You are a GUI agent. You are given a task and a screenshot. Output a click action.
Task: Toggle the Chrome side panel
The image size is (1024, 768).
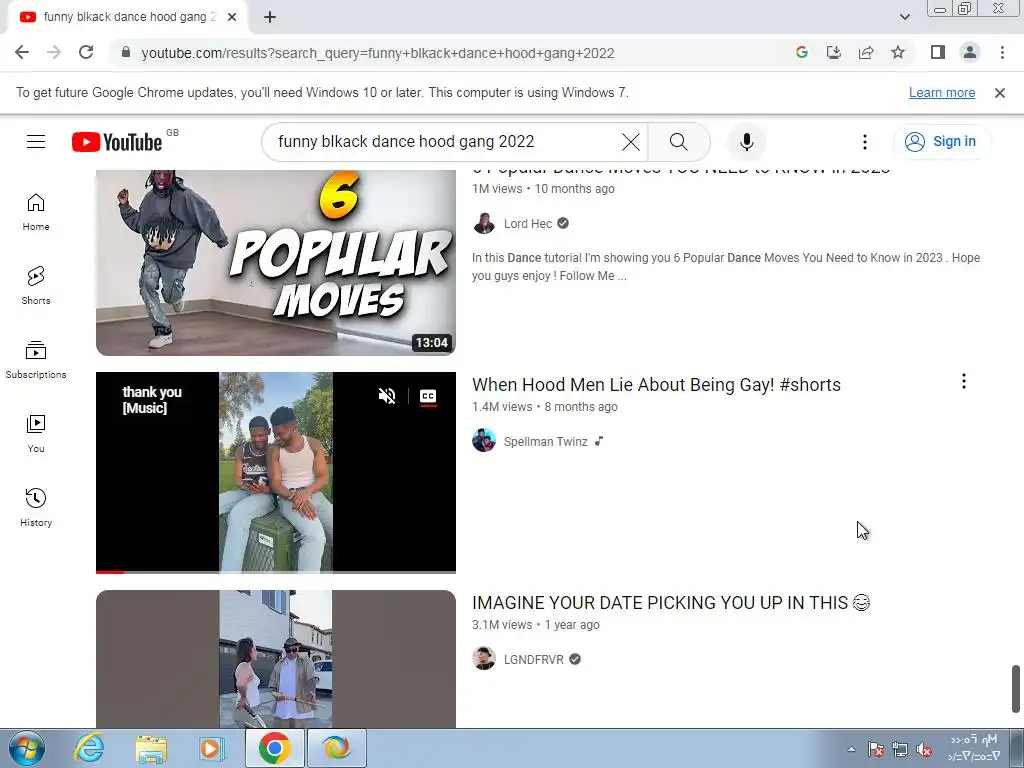(x=938, y=53)
